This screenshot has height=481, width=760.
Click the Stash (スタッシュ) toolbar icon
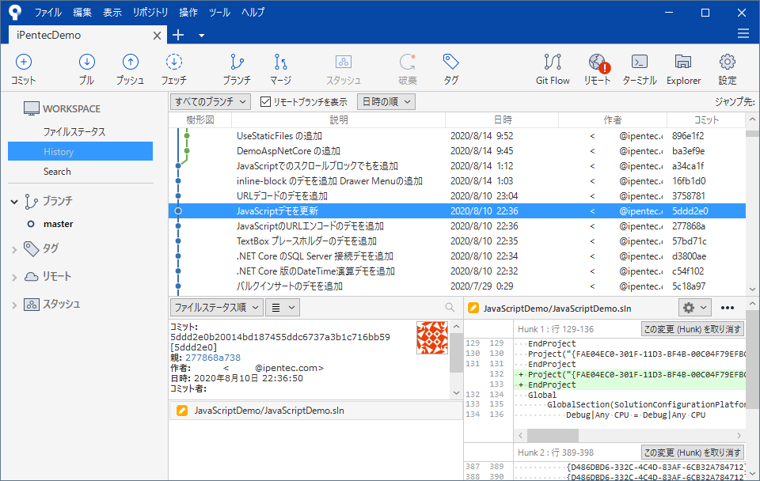click(343, 62)
